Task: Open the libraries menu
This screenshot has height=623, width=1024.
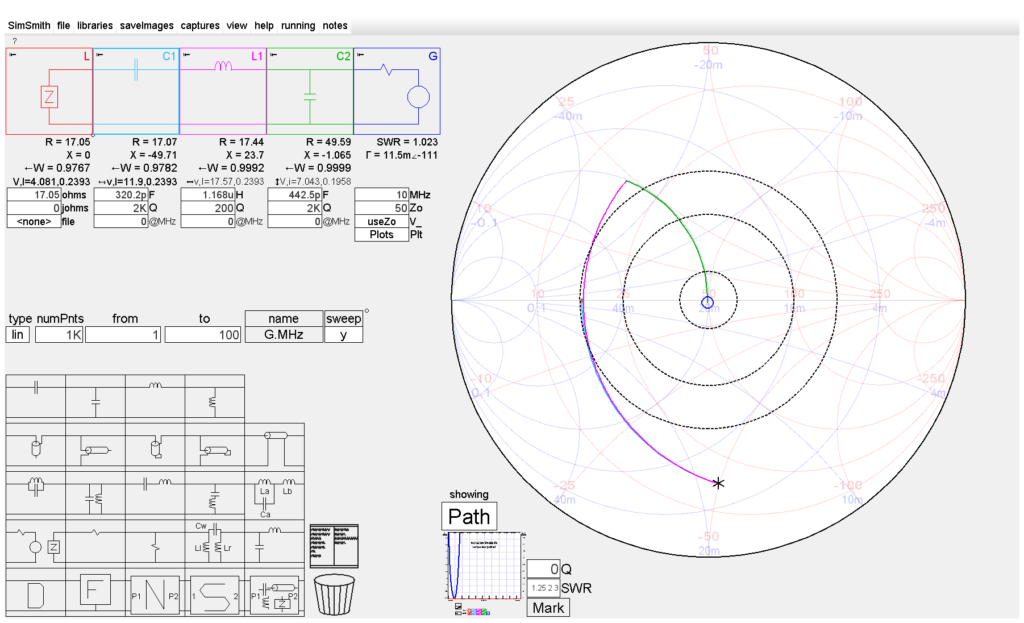Action: [95, 25]
